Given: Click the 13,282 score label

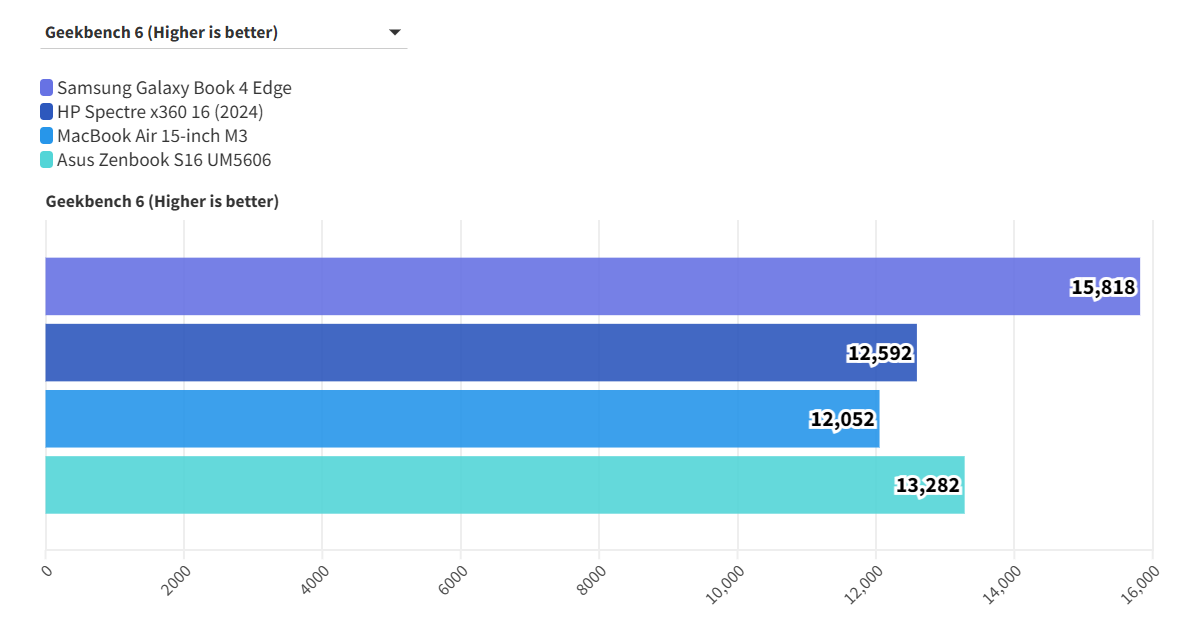Looking at the screenshot, I should pos(927,486).
